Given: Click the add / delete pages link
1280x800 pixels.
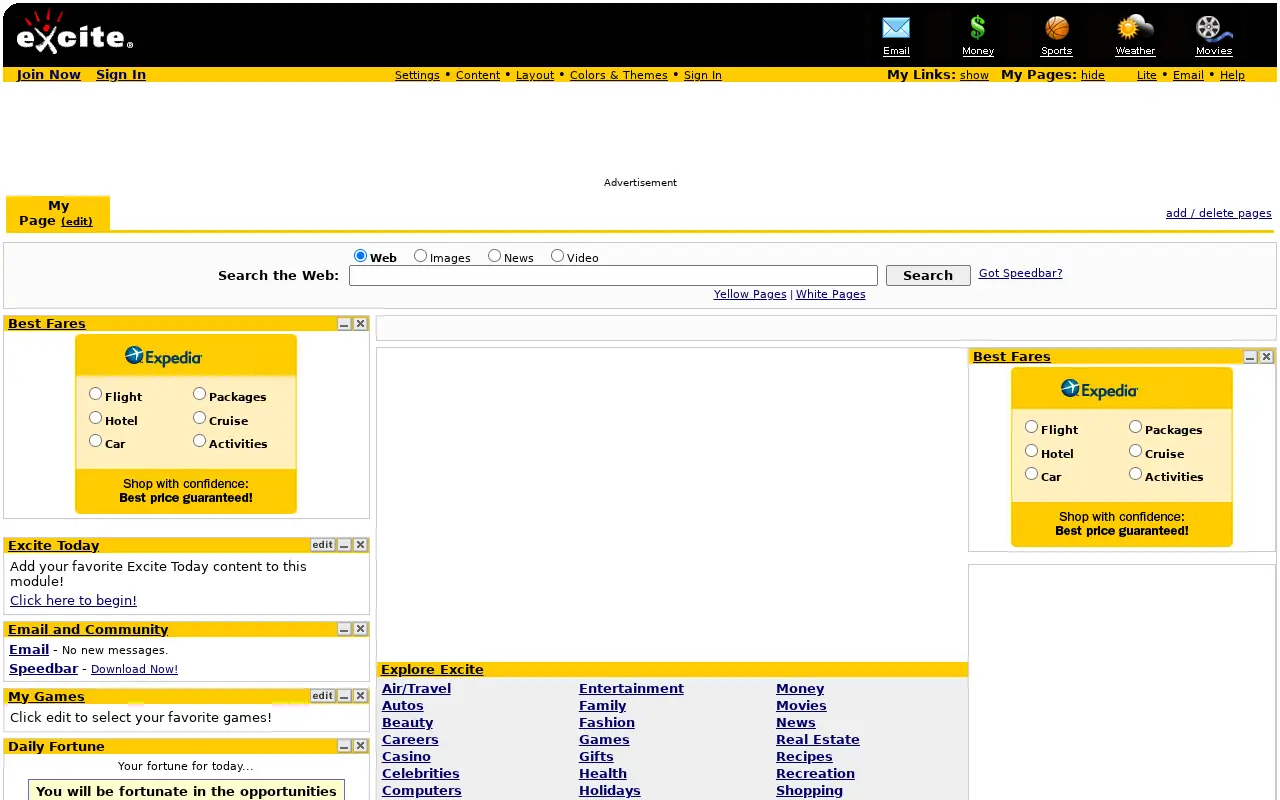Looking at the screenshot, I should [x=1219, y=213].
